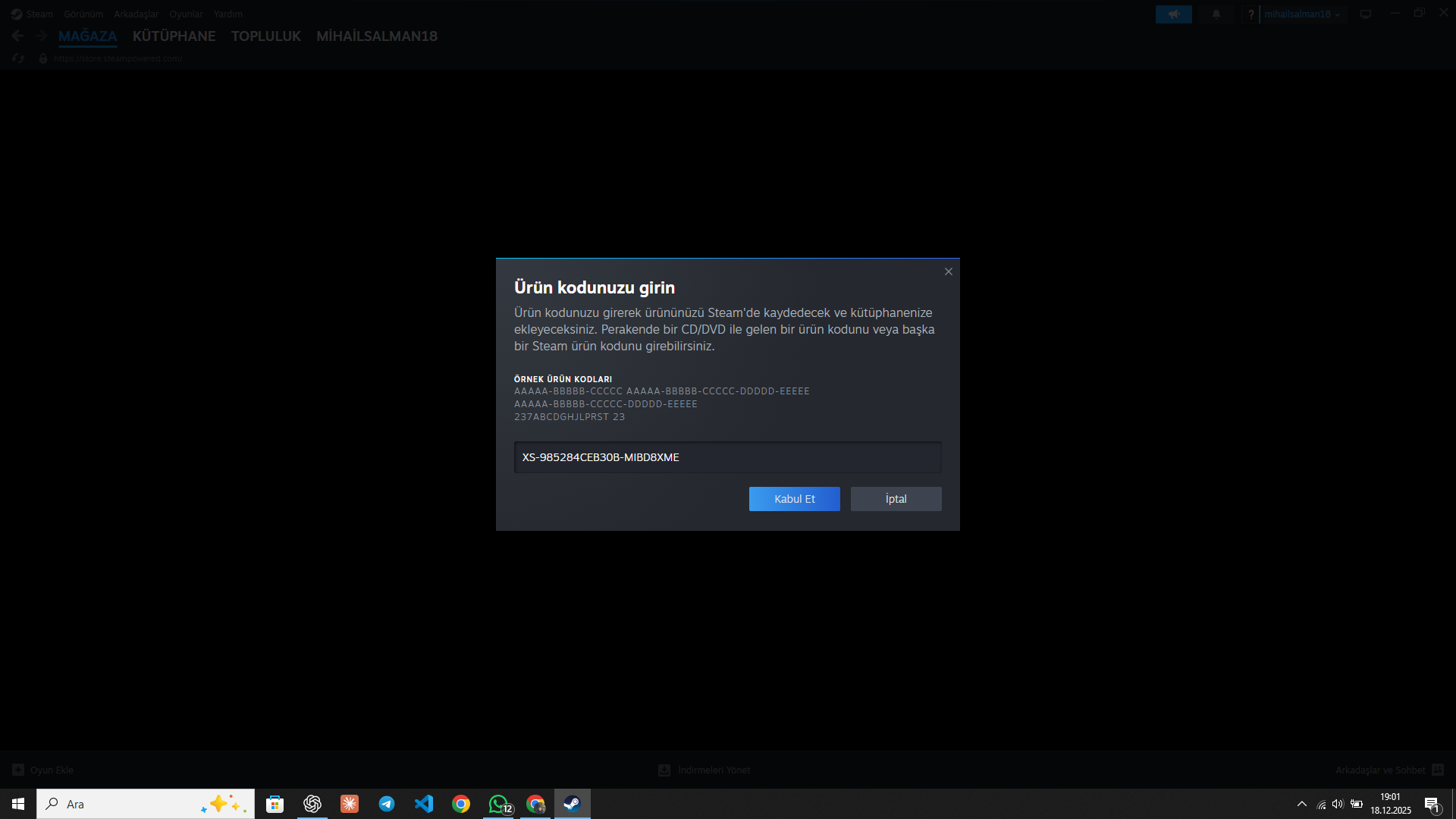This screenshot has height=819, width=1456.
Task: Click the Steam logo in the title bar
Action: 17,14
